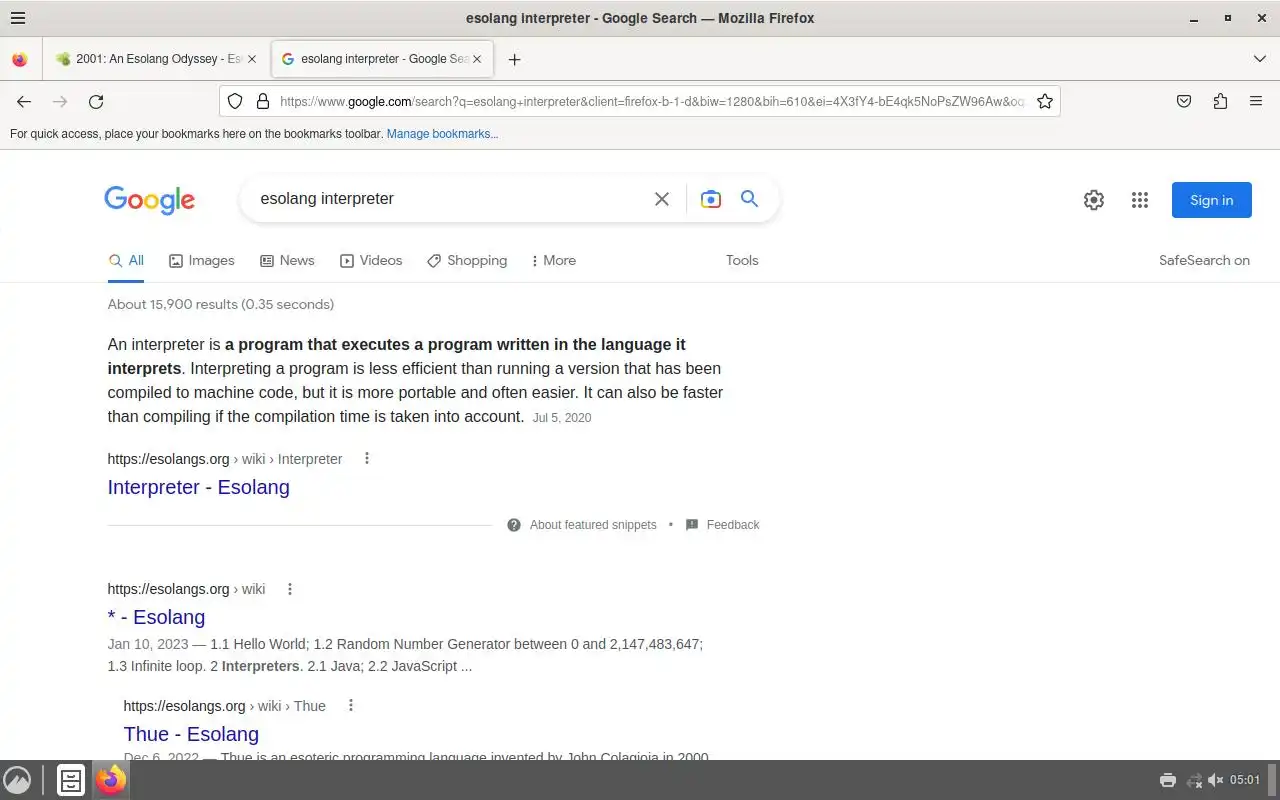Toggle SafeSearch on setting
1280x800 pixels.
click(x=1204, y=260)
